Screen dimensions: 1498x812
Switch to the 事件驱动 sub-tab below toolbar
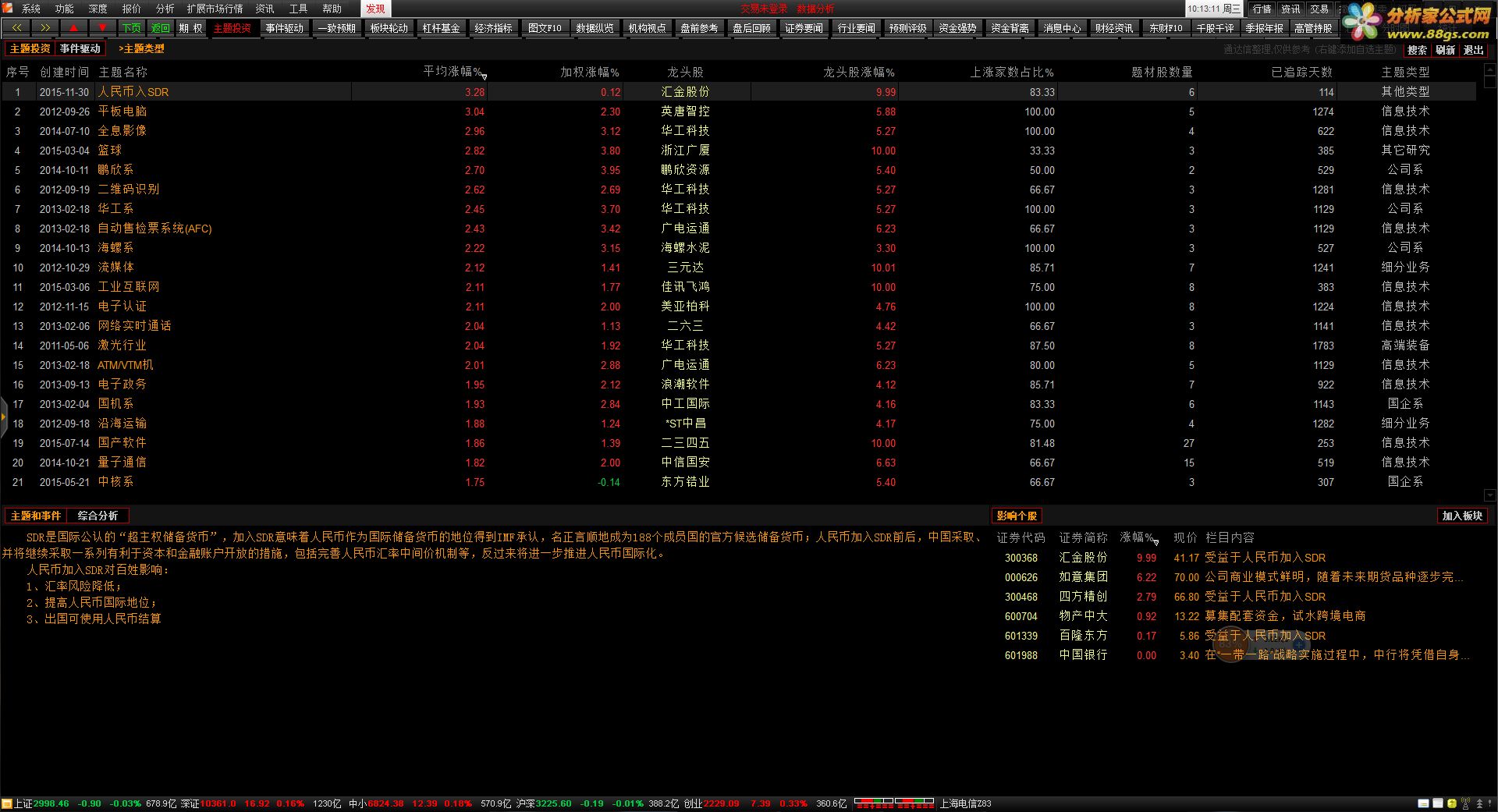(x=80, y=48)
